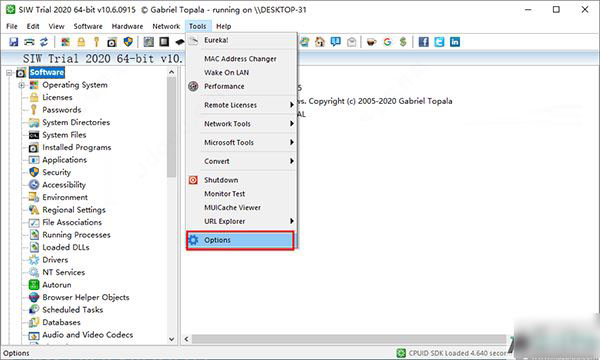Expand the Operating System tree node
The height and width of the screenshot is (360, 600).
click(x=21, y=85)
